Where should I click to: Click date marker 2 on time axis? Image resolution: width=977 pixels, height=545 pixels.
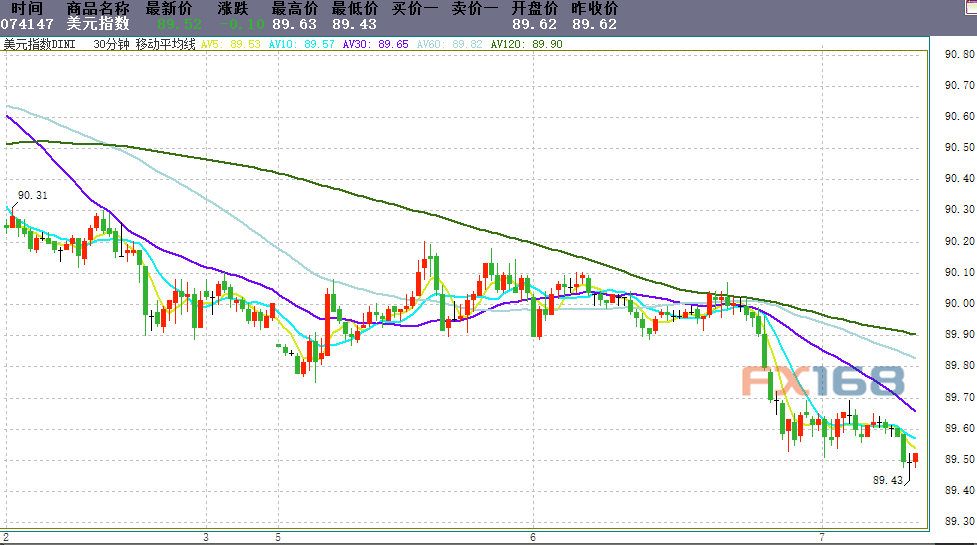pyautogui.click(x=6, y=538)
